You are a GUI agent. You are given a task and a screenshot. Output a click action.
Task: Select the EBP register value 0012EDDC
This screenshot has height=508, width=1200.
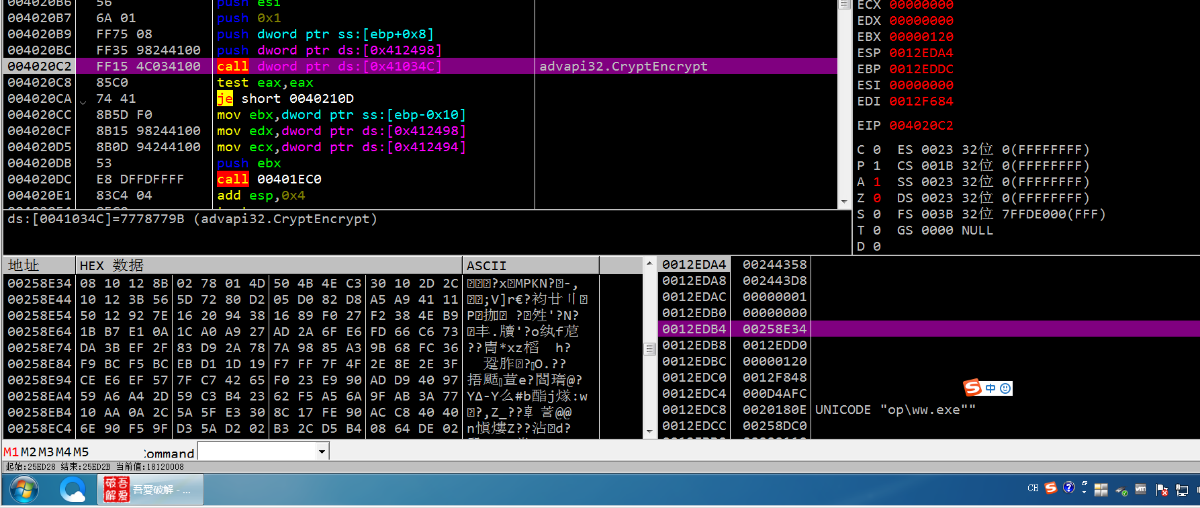pos(921,69)
